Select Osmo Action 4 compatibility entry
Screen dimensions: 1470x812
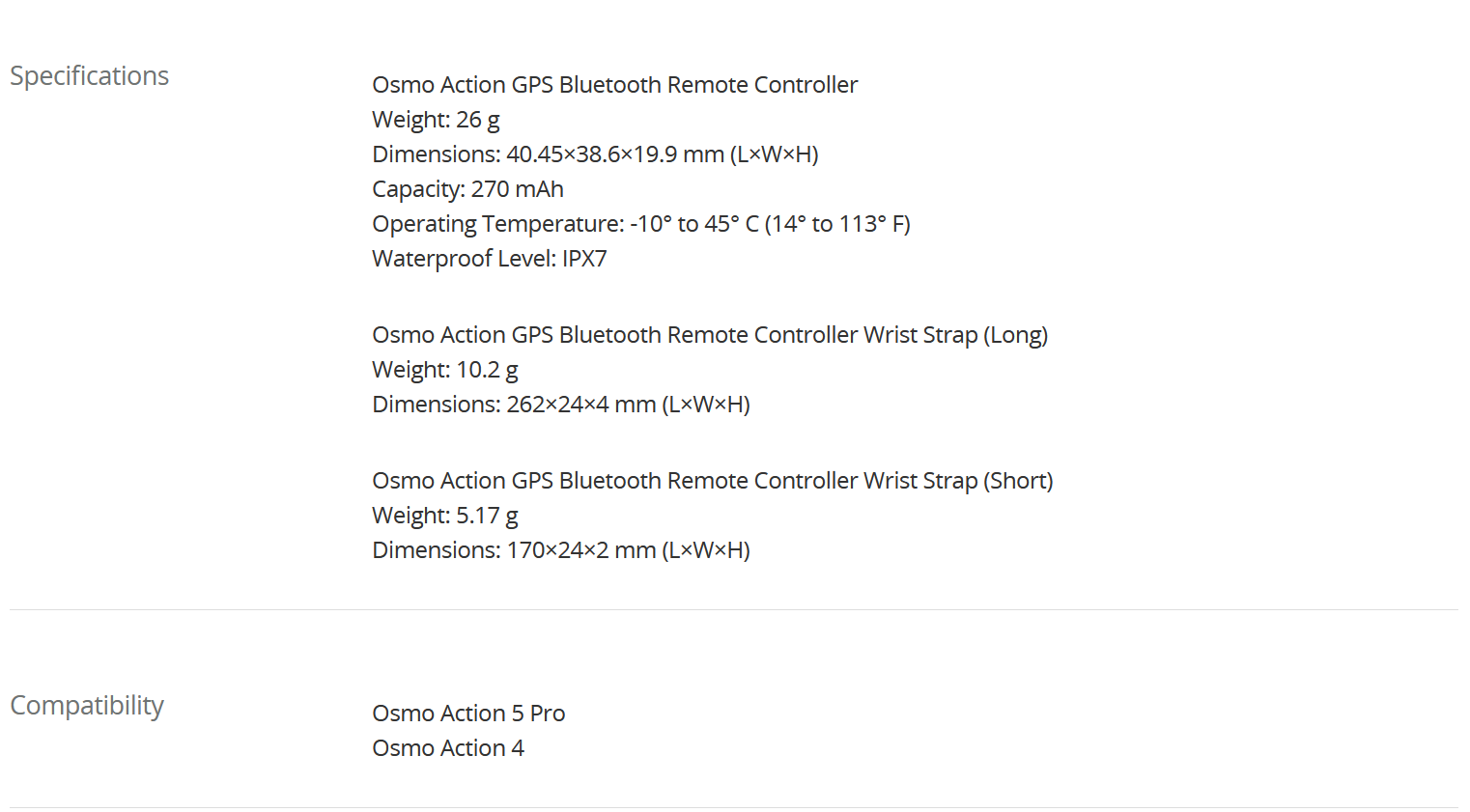click(448, 748)
